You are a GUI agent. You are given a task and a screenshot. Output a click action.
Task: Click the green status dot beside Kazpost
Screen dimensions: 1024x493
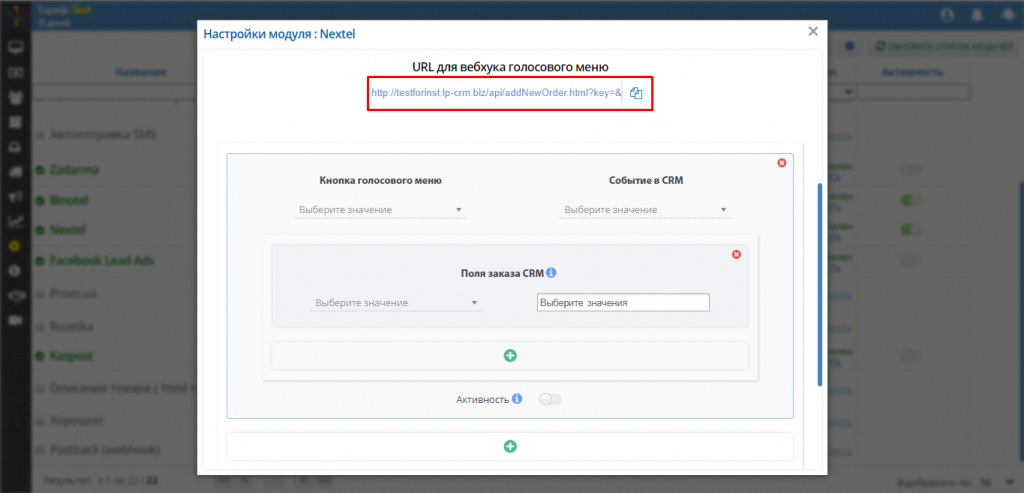coord(39,357)
